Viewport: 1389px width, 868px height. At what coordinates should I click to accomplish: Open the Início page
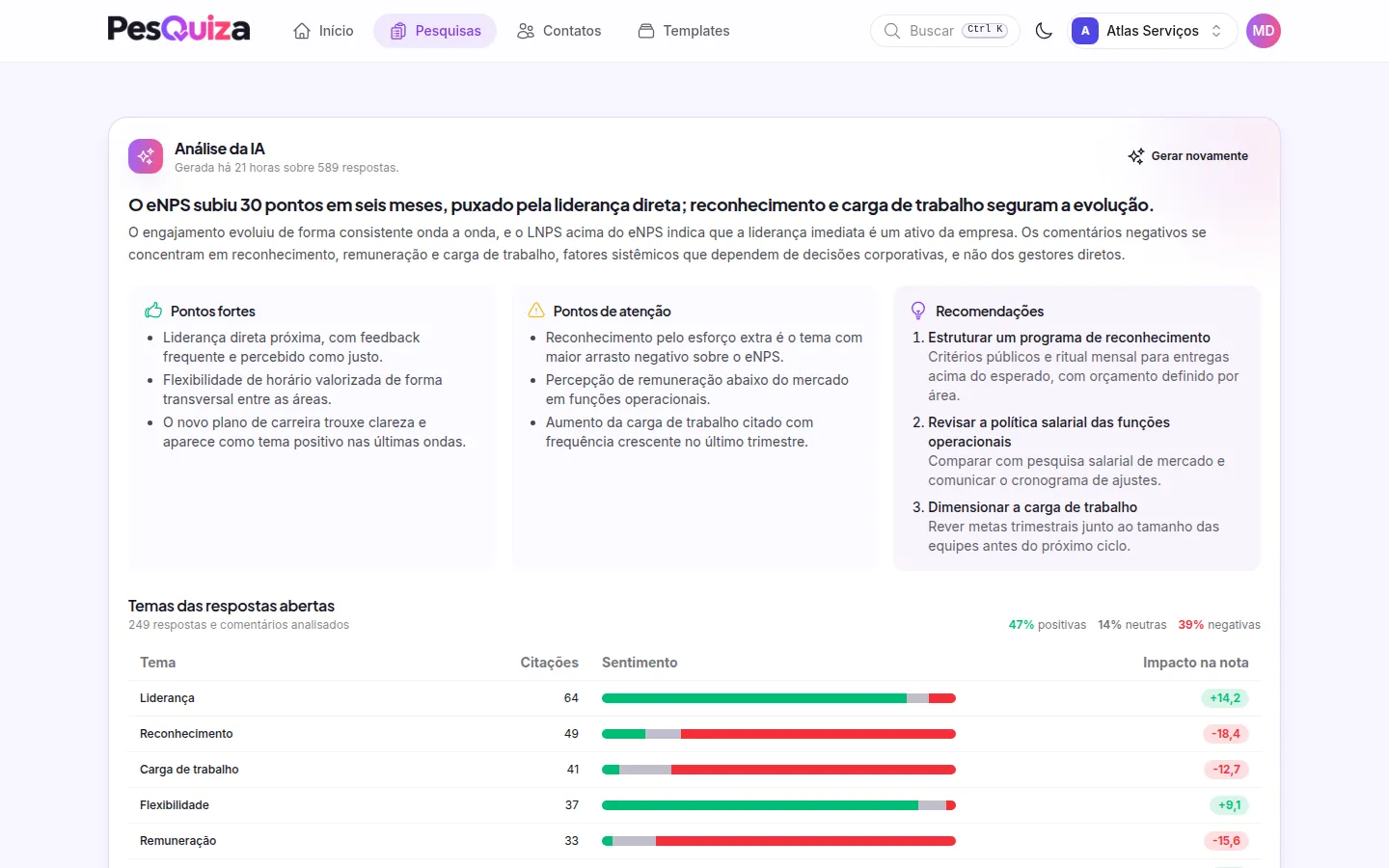click(323, 31)
